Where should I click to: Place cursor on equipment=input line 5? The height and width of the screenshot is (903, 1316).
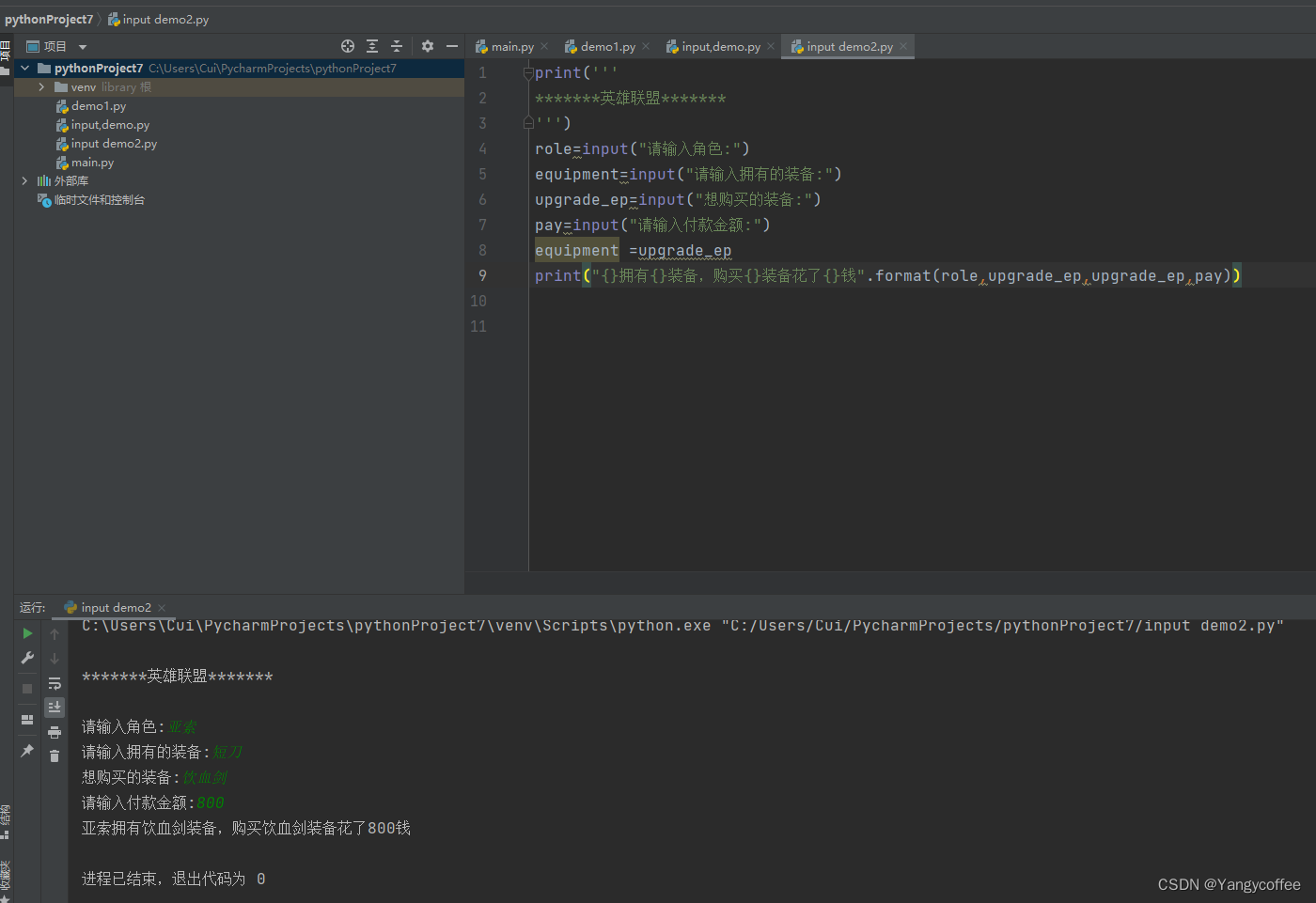688,174
